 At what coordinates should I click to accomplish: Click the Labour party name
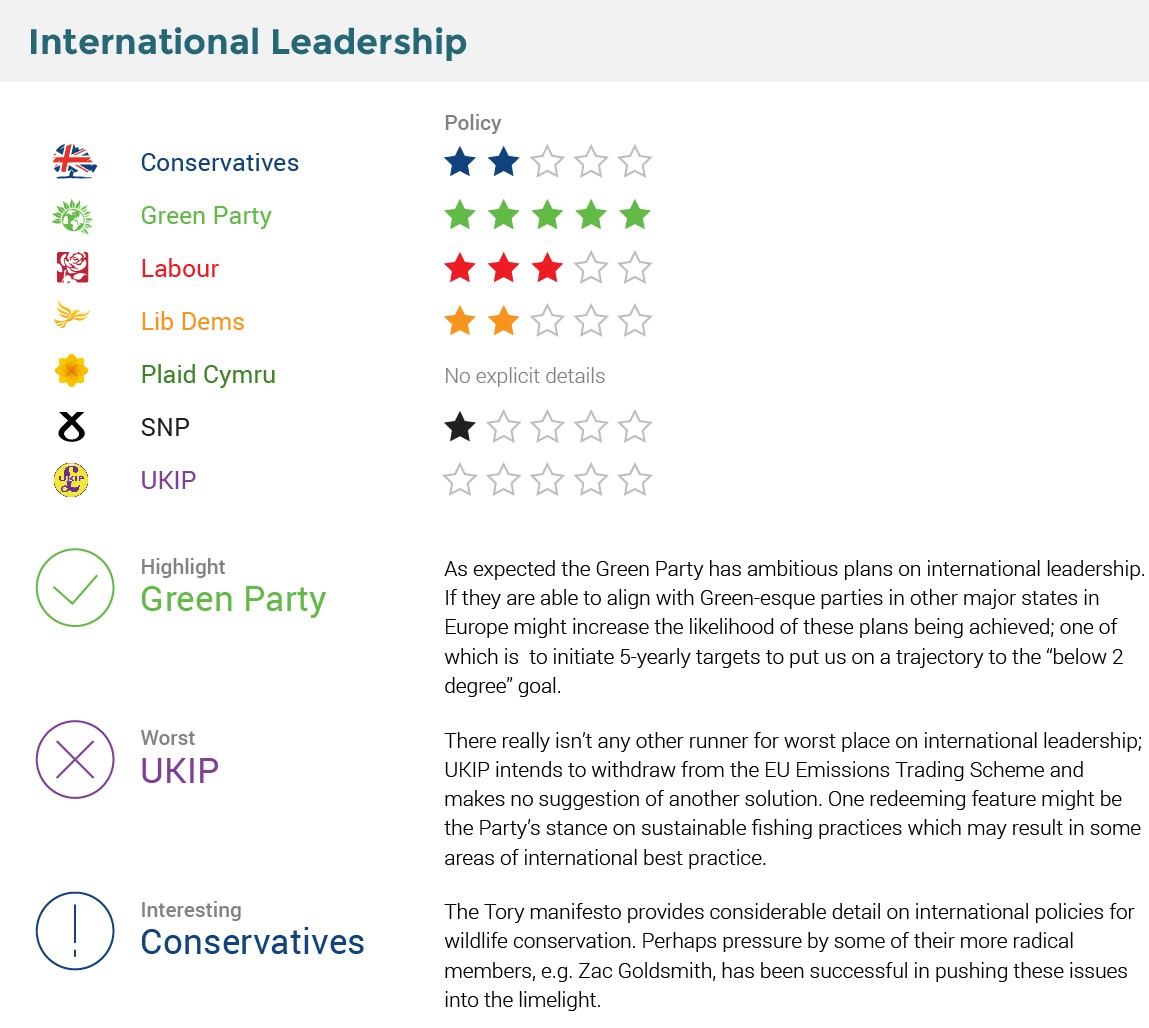click(x=179, y=269)
